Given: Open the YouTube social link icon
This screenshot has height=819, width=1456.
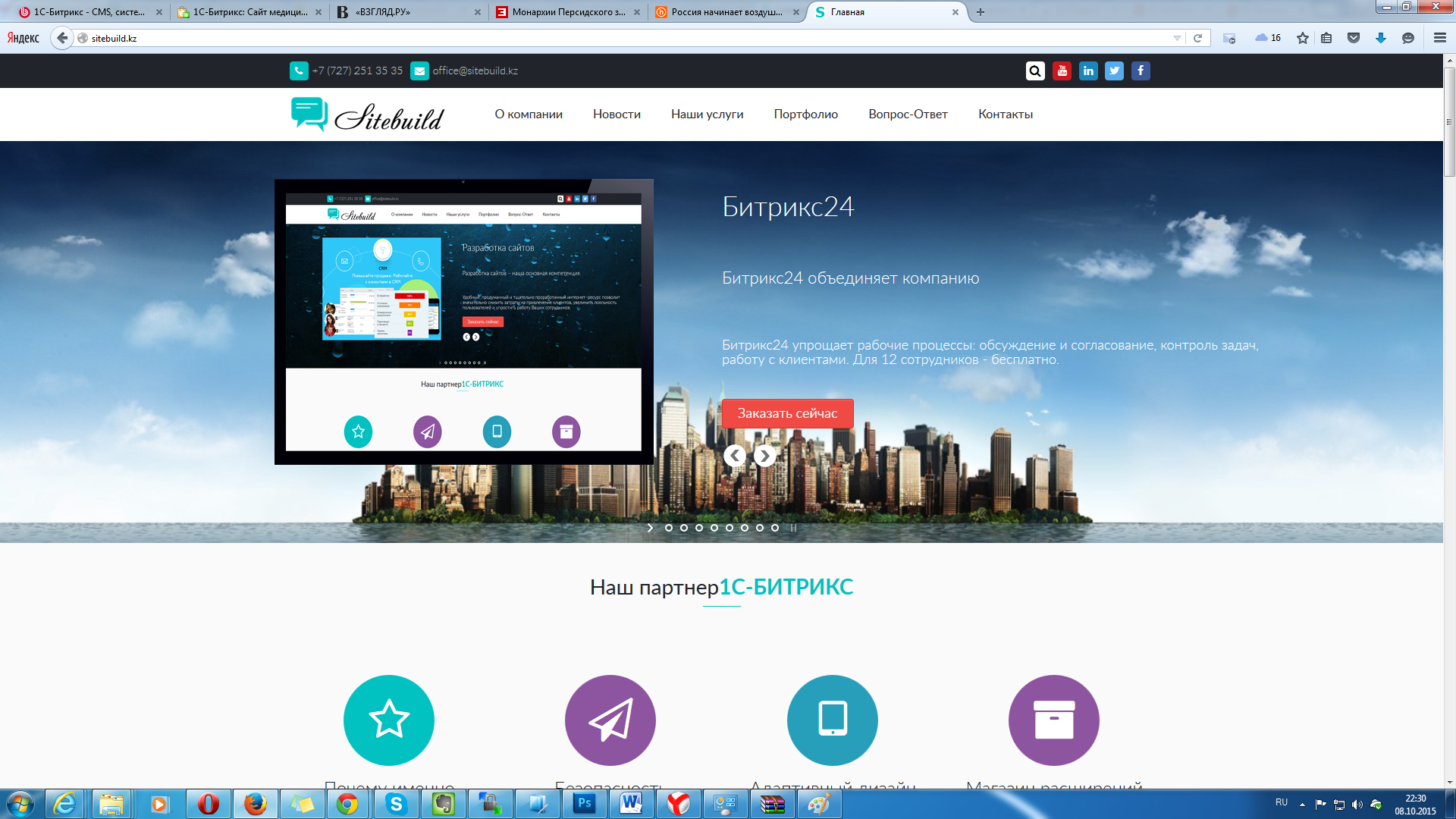Looking at the screenshot, I should tap(1062, 71).
